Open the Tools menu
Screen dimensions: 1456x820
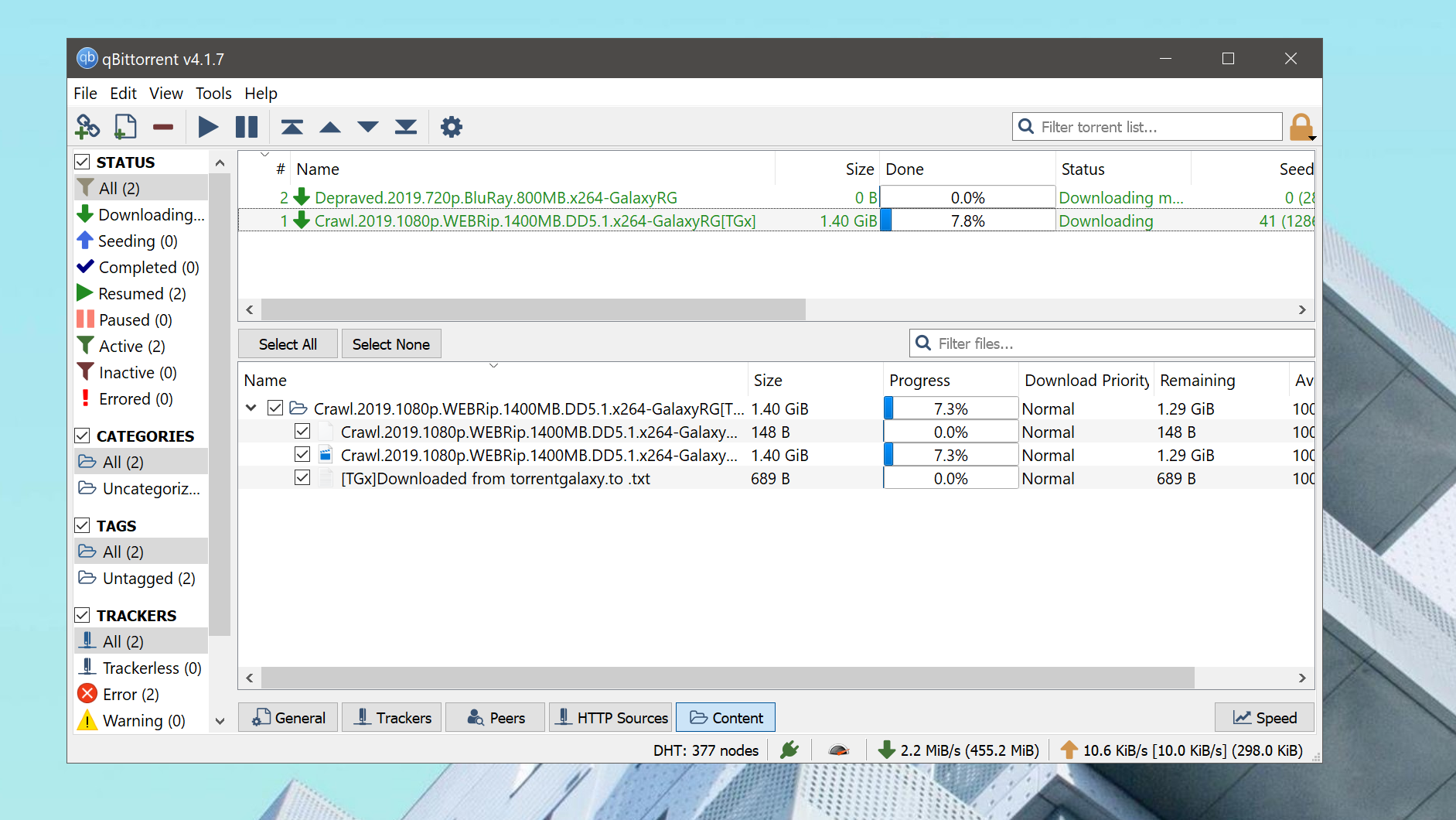213,94
